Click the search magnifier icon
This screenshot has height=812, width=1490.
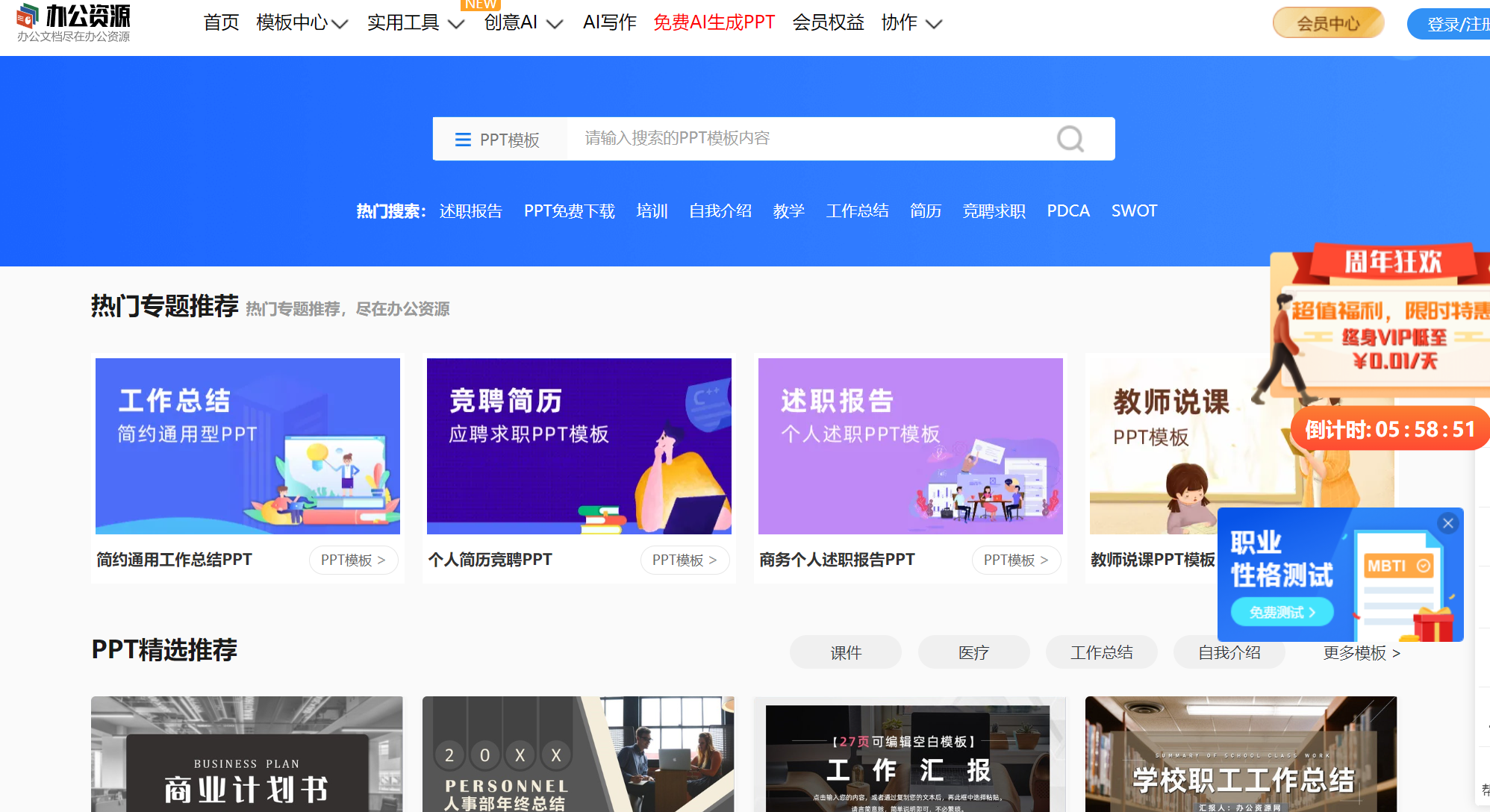[1070, 138]
